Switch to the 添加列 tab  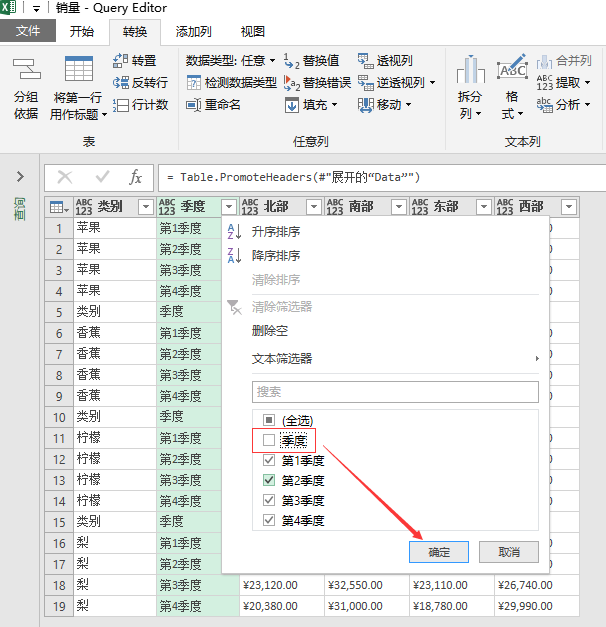pyautogui.click(x=193, y=31)
